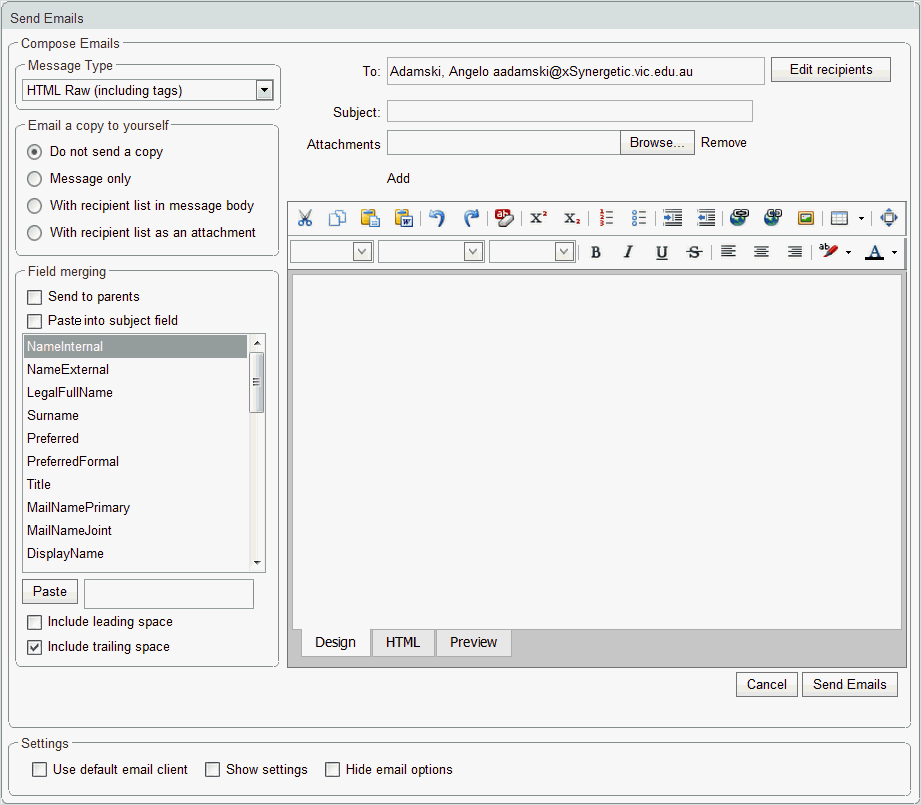921x805 pixels.
Task: Apply superscript formatting
Action: [538, 218]
